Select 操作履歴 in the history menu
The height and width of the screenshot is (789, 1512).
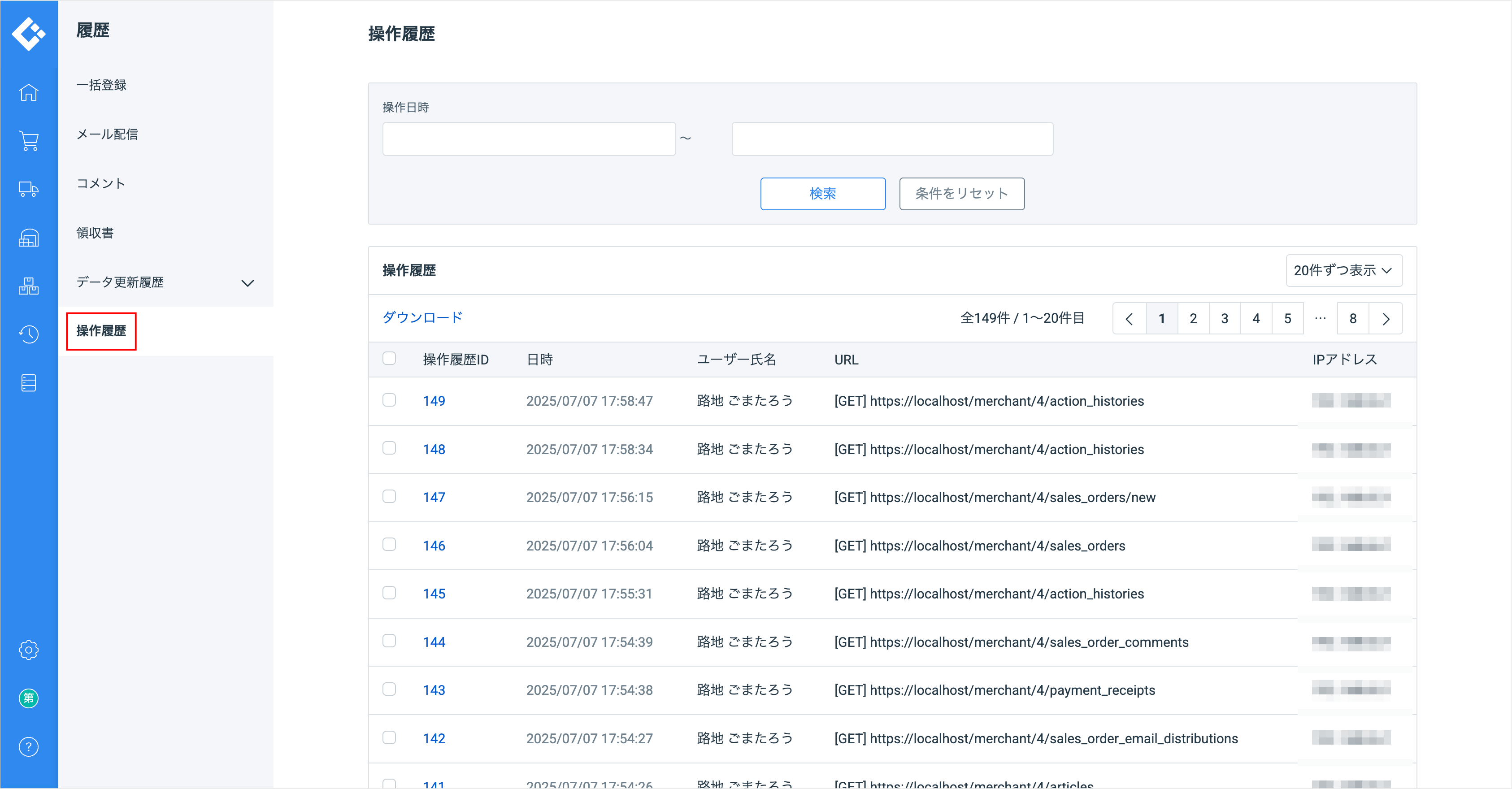[101, 331]
